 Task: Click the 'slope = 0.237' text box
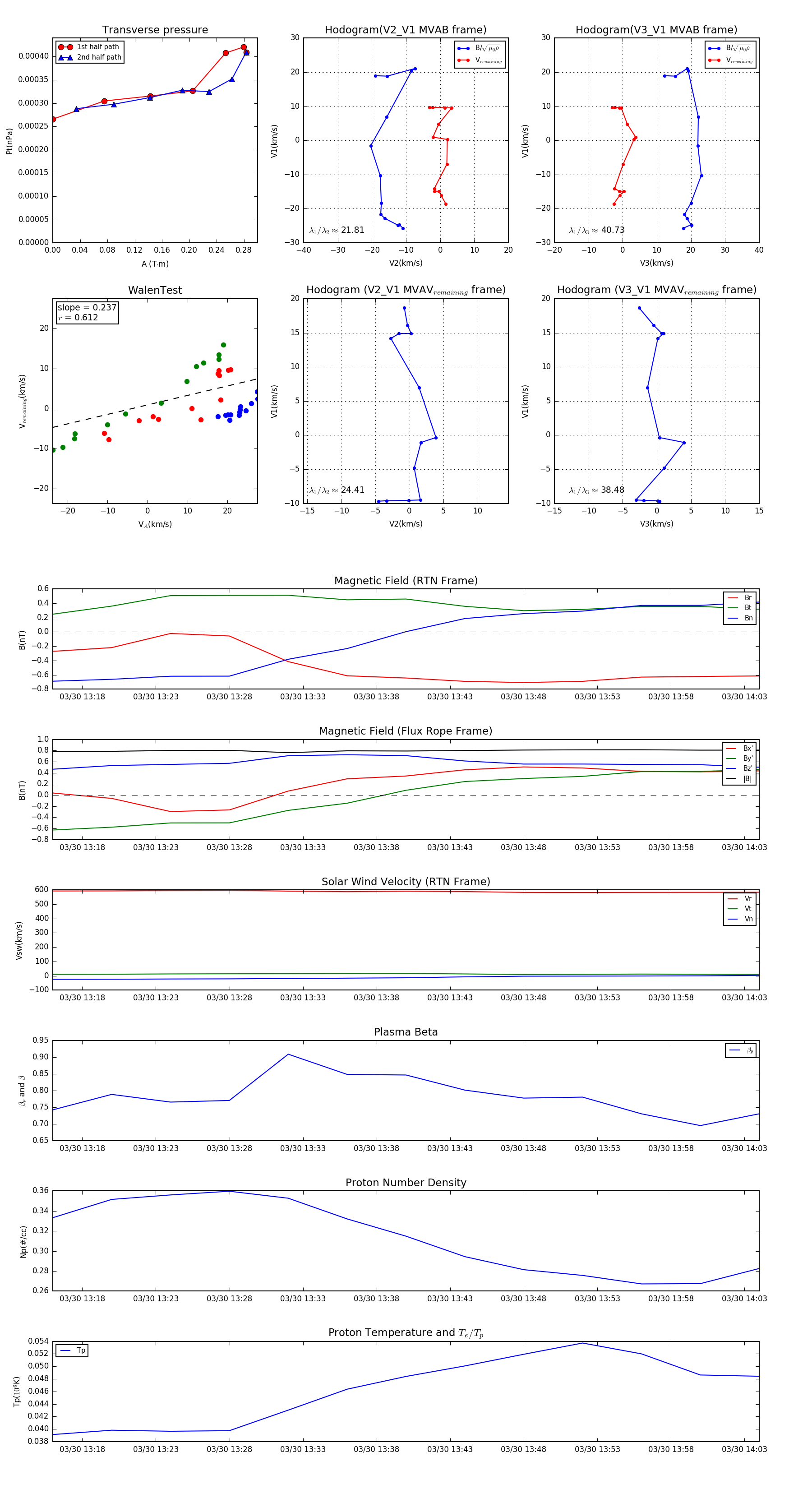coord(87,308)
